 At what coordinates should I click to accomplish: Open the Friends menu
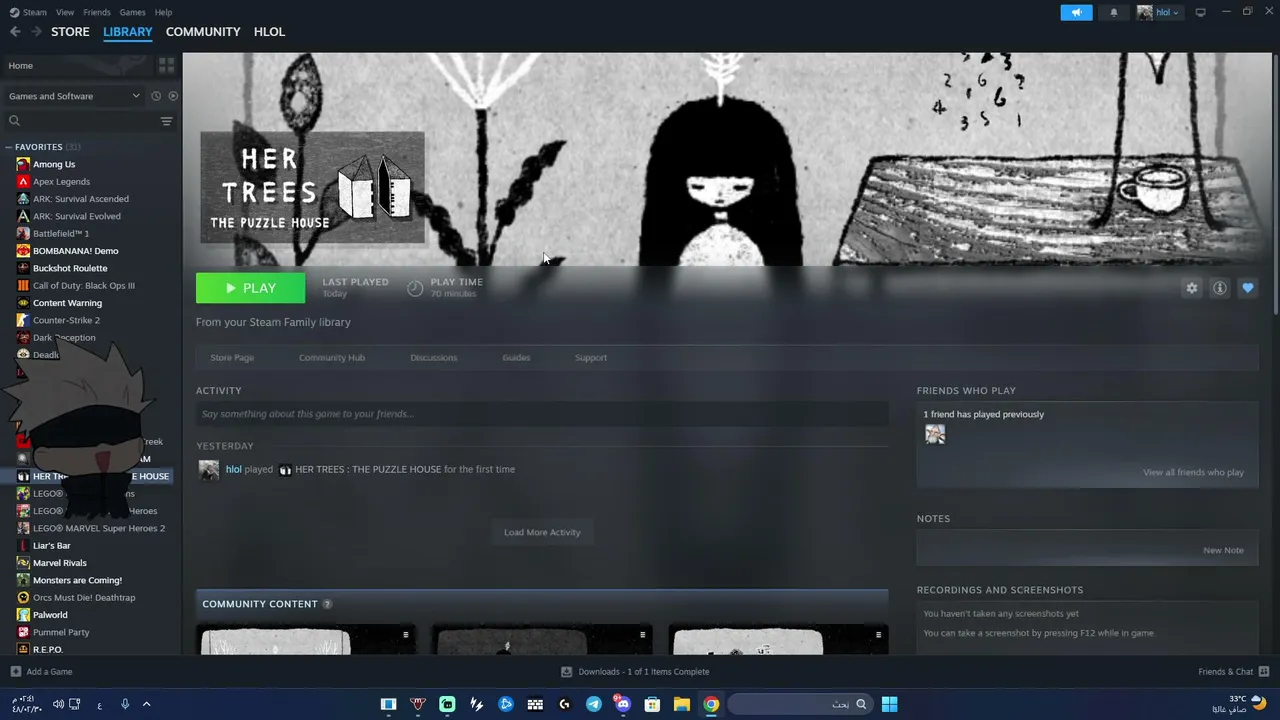(97, 12)
